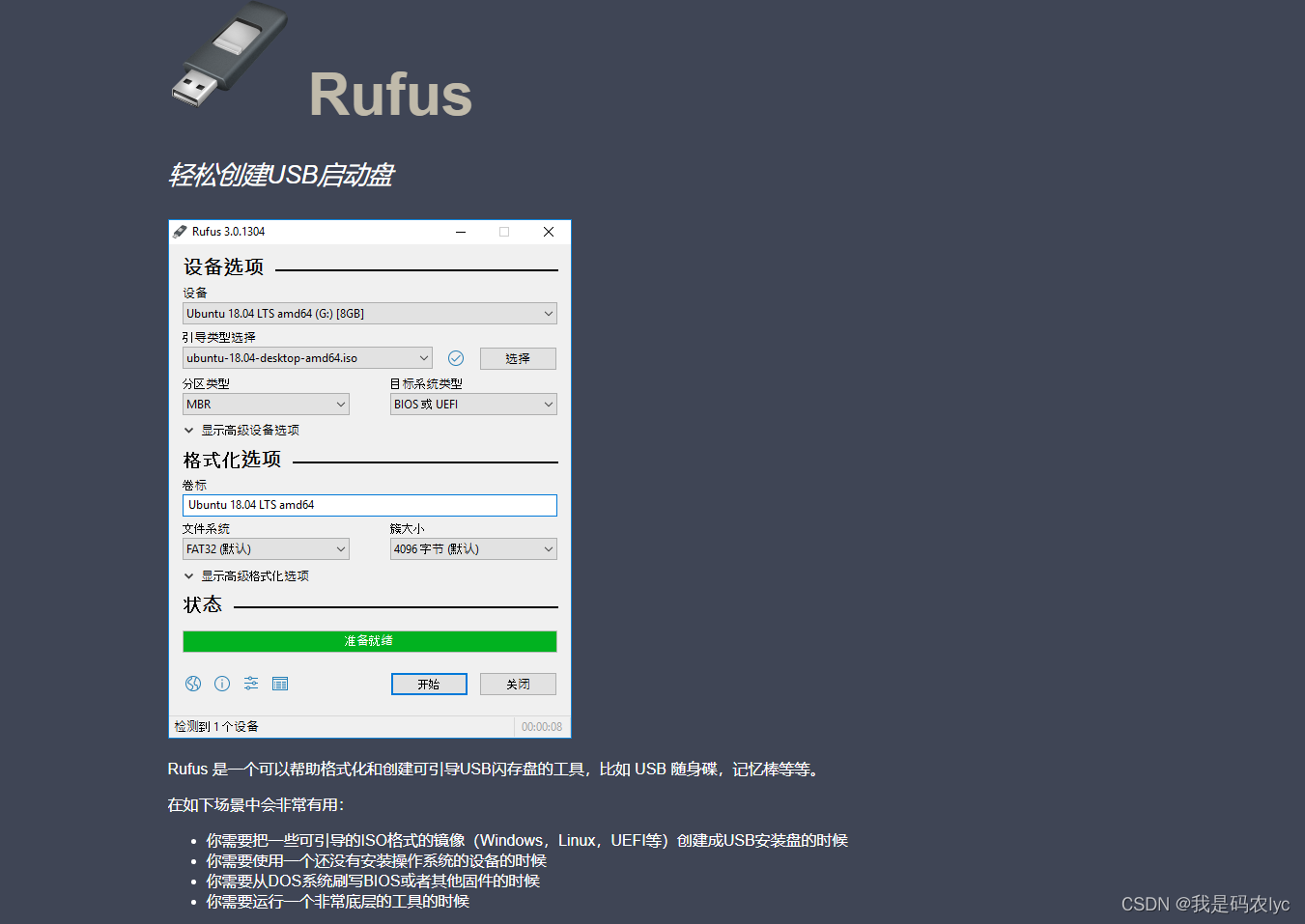Click the 引导类型选择 label

219,337
